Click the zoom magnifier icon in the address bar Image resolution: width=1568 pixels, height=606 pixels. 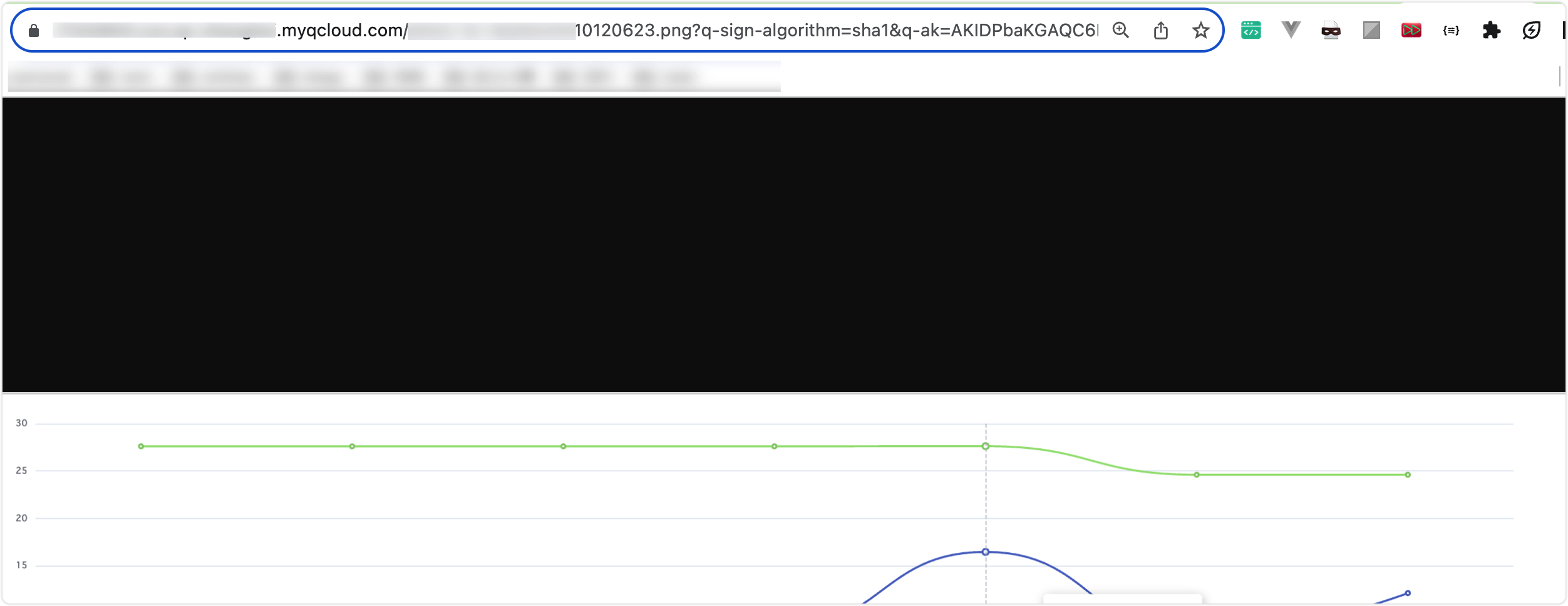pos(1120,30)
